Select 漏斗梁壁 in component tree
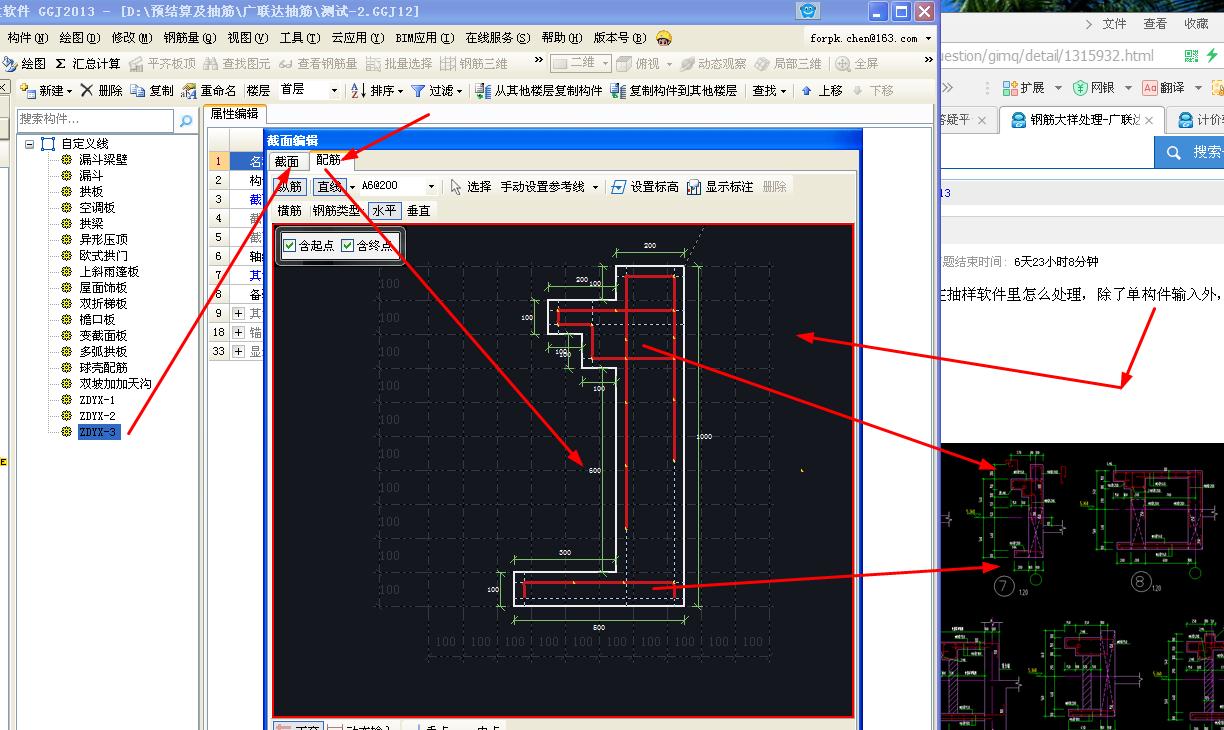The image size is (1224, 730). 103,160
